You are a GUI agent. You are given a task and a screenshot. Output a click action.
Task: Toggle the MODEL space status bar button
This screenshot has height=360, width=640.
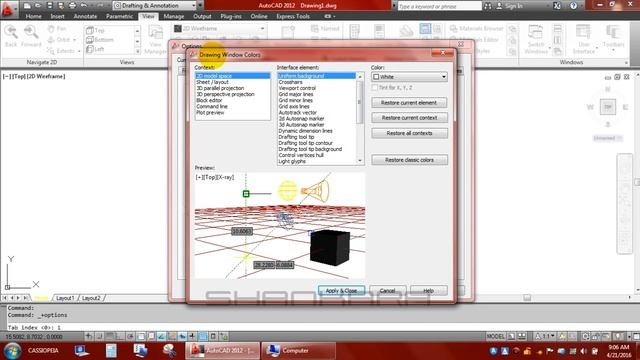click(496, 336)
